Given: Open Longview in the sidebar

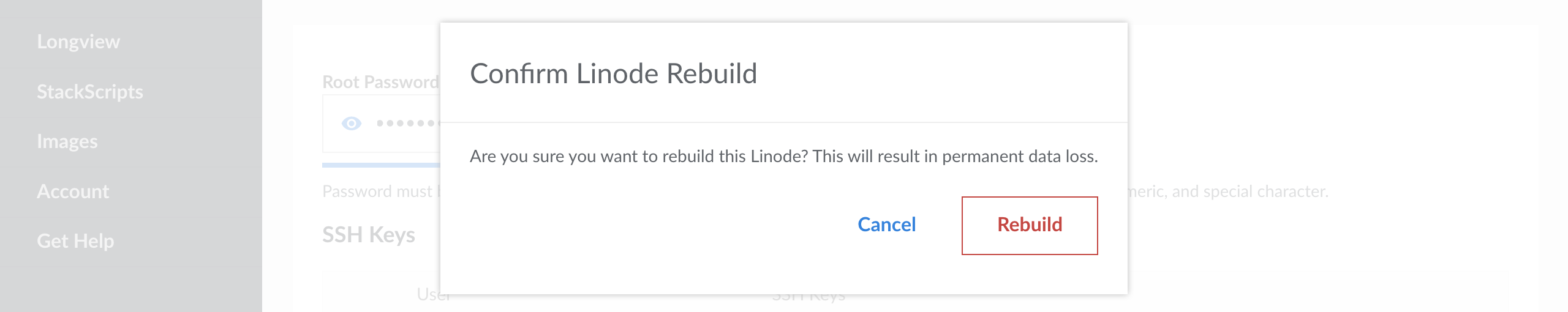Looking at the screenshot, I should coord(78,42).
